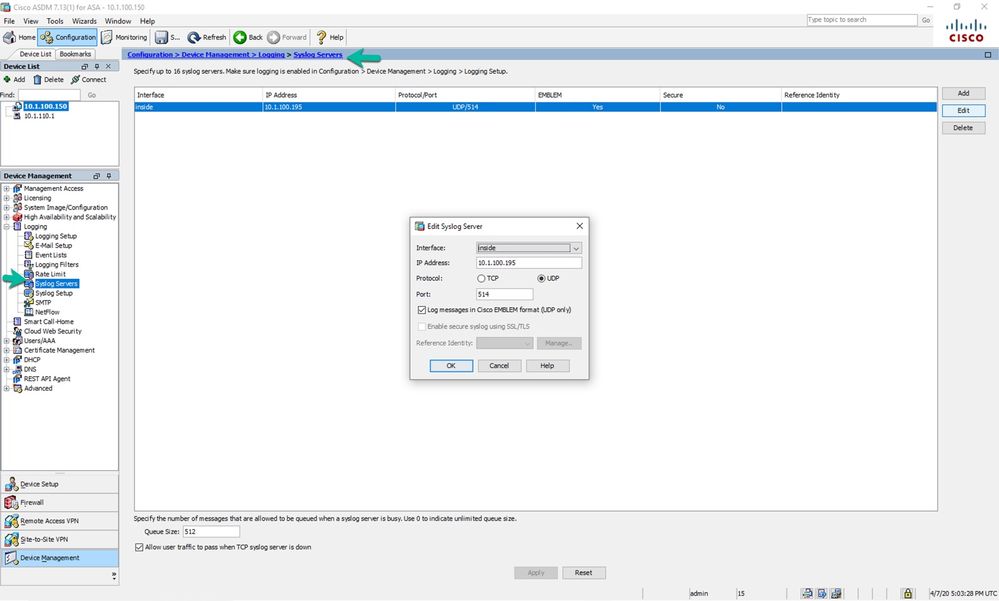Image resolution: width=999 pixels, height=601 pixels.
Task: Open the Interface dropdown in Edit Syslog Server
Action: click(576, 249)
